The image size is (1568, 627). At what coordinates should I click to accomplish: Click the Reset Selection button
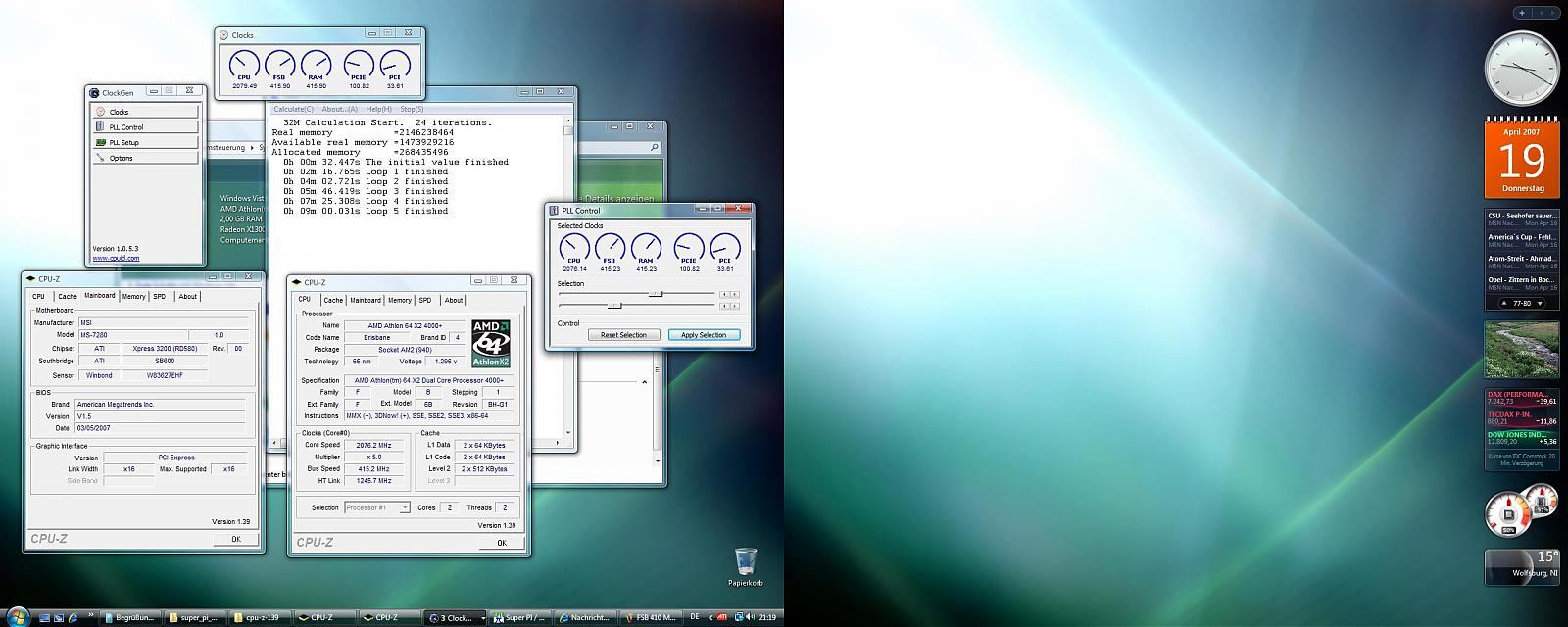coord(623,335)
